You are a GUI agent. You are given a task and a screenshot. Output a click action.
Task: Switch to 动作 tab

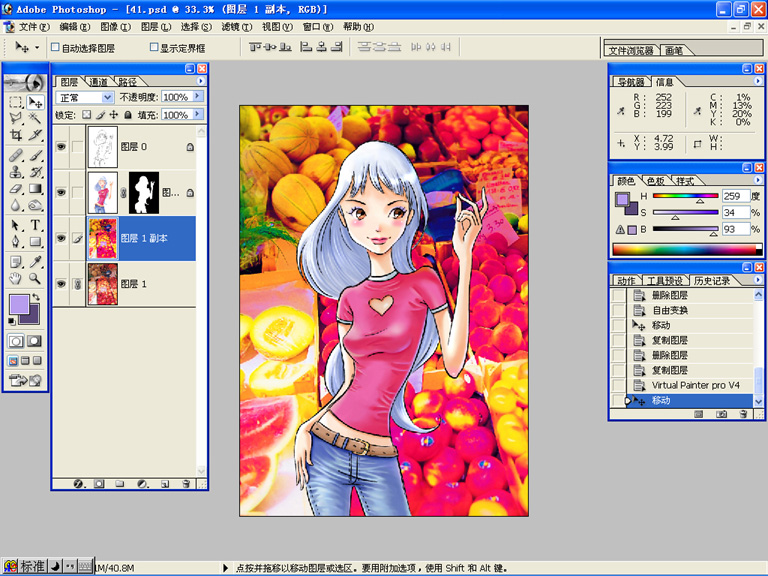(x=626, y=281)
